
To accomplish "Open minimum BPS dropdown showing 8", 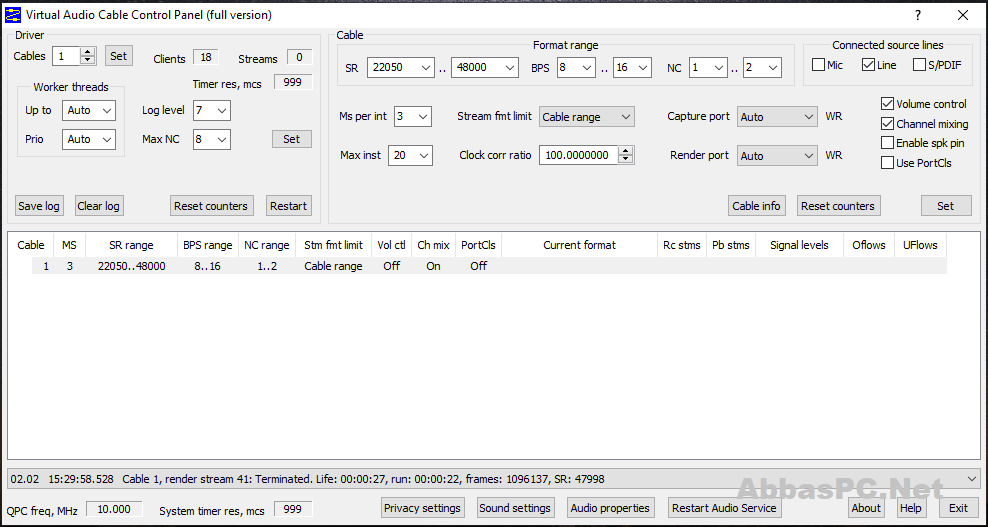I will 576,67.
